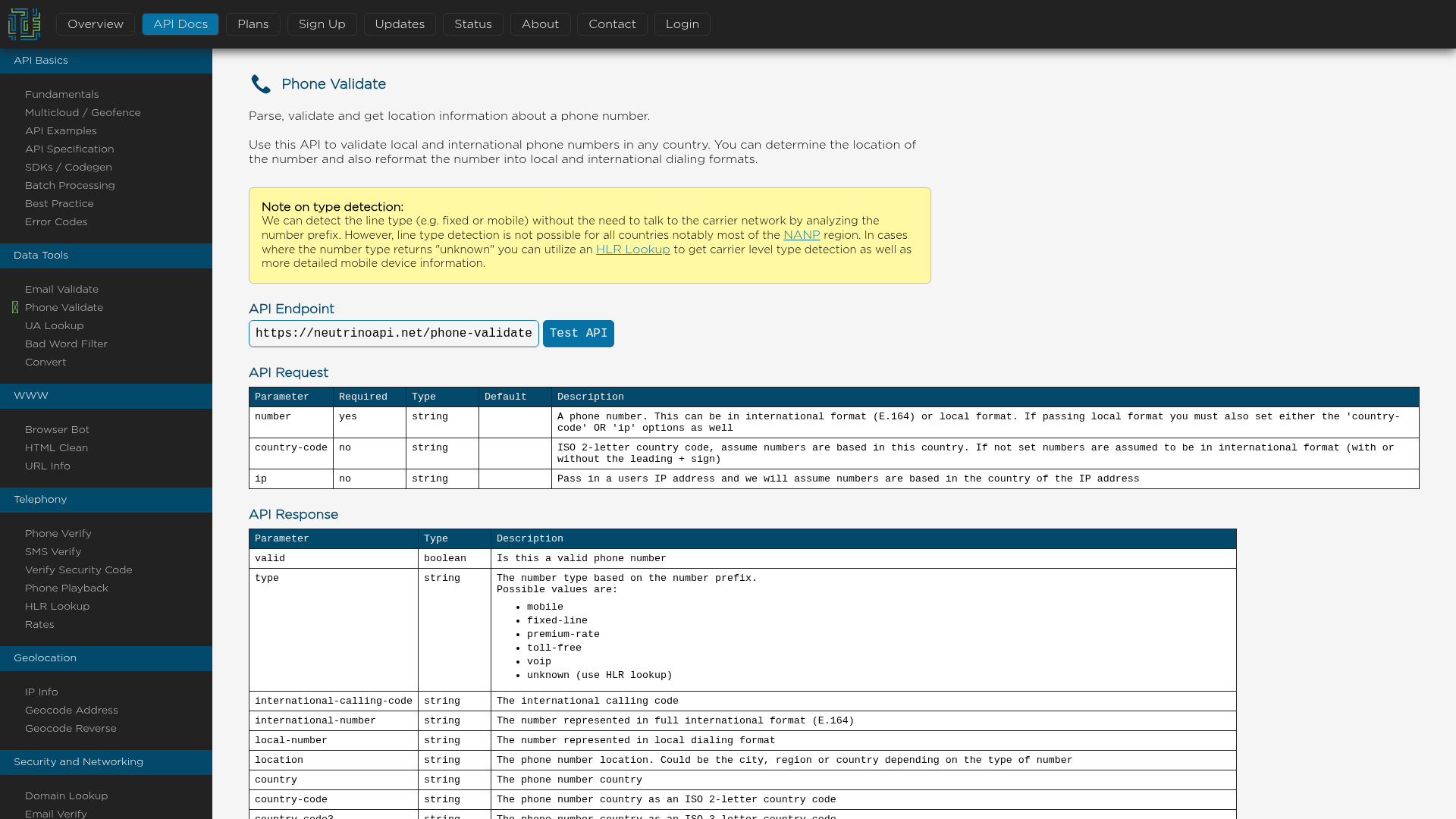Click the 'toll-free' list item
This screenshot has height=819, width=1456.
click(554, 648)
